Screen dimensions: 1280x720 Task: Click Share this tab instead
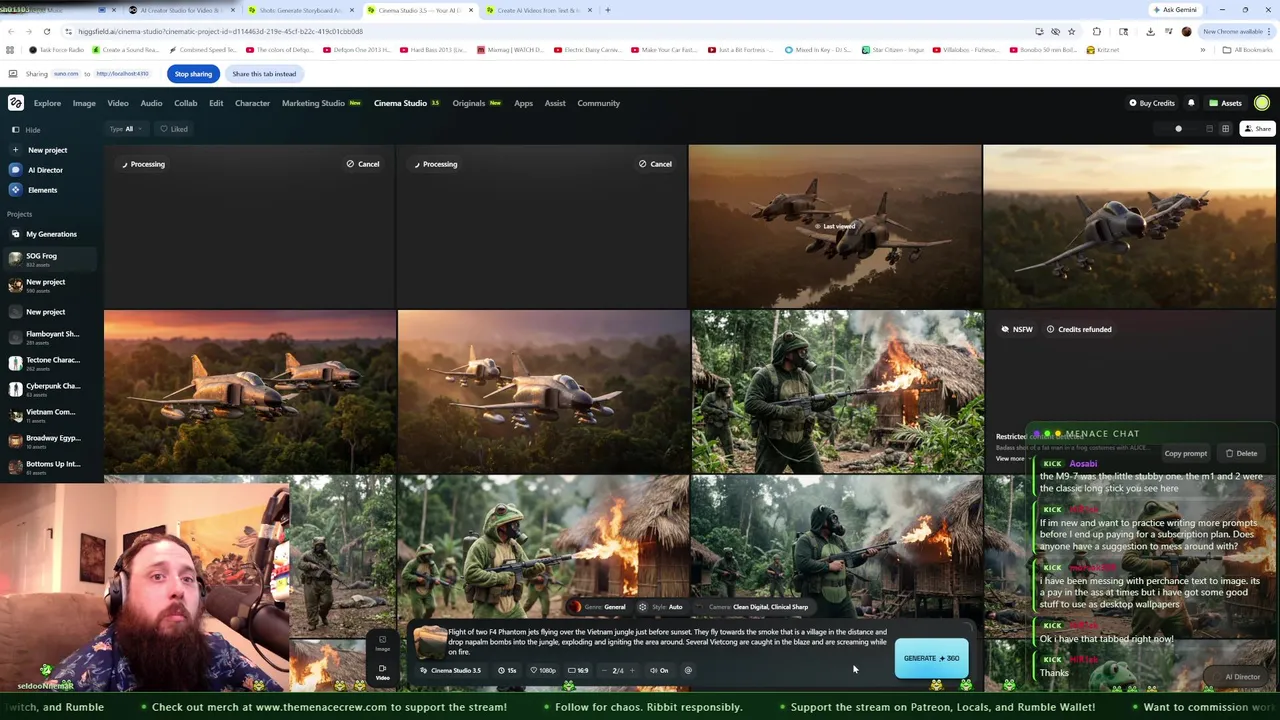[x=264, y=74]
